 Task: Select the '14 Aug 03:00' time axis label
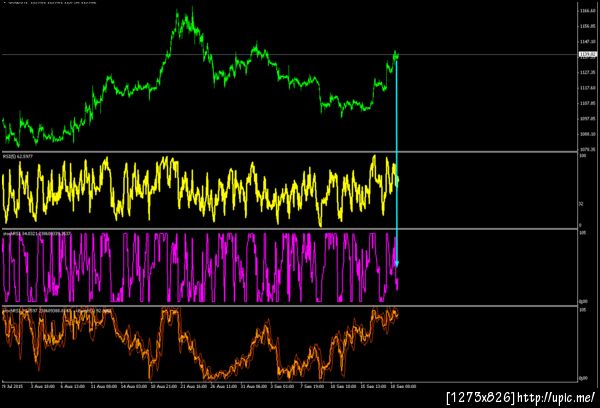pyautogui.click(x=134, y=387)
